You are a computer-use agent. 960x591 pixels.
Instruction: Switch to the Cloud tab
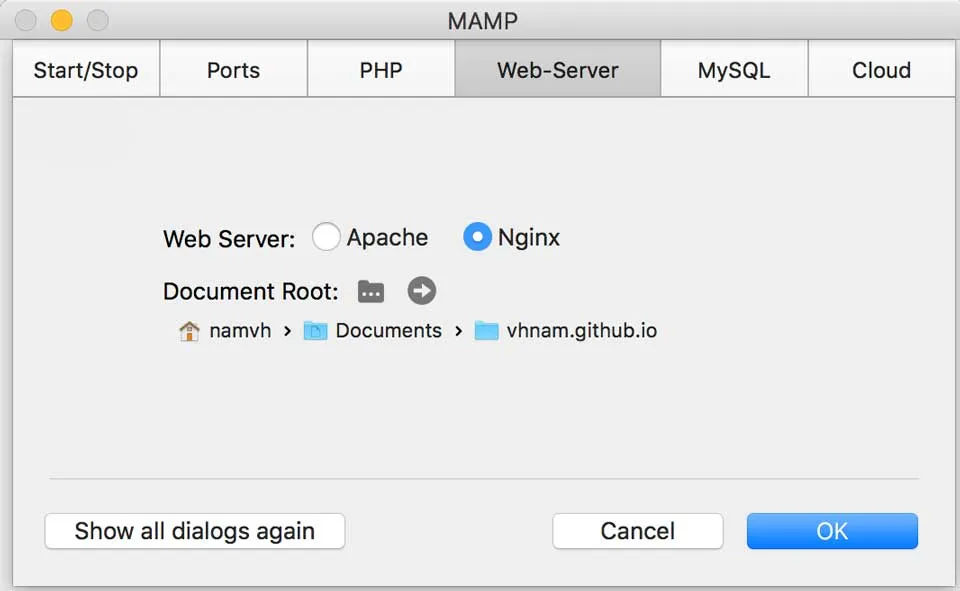pos(881,70)
